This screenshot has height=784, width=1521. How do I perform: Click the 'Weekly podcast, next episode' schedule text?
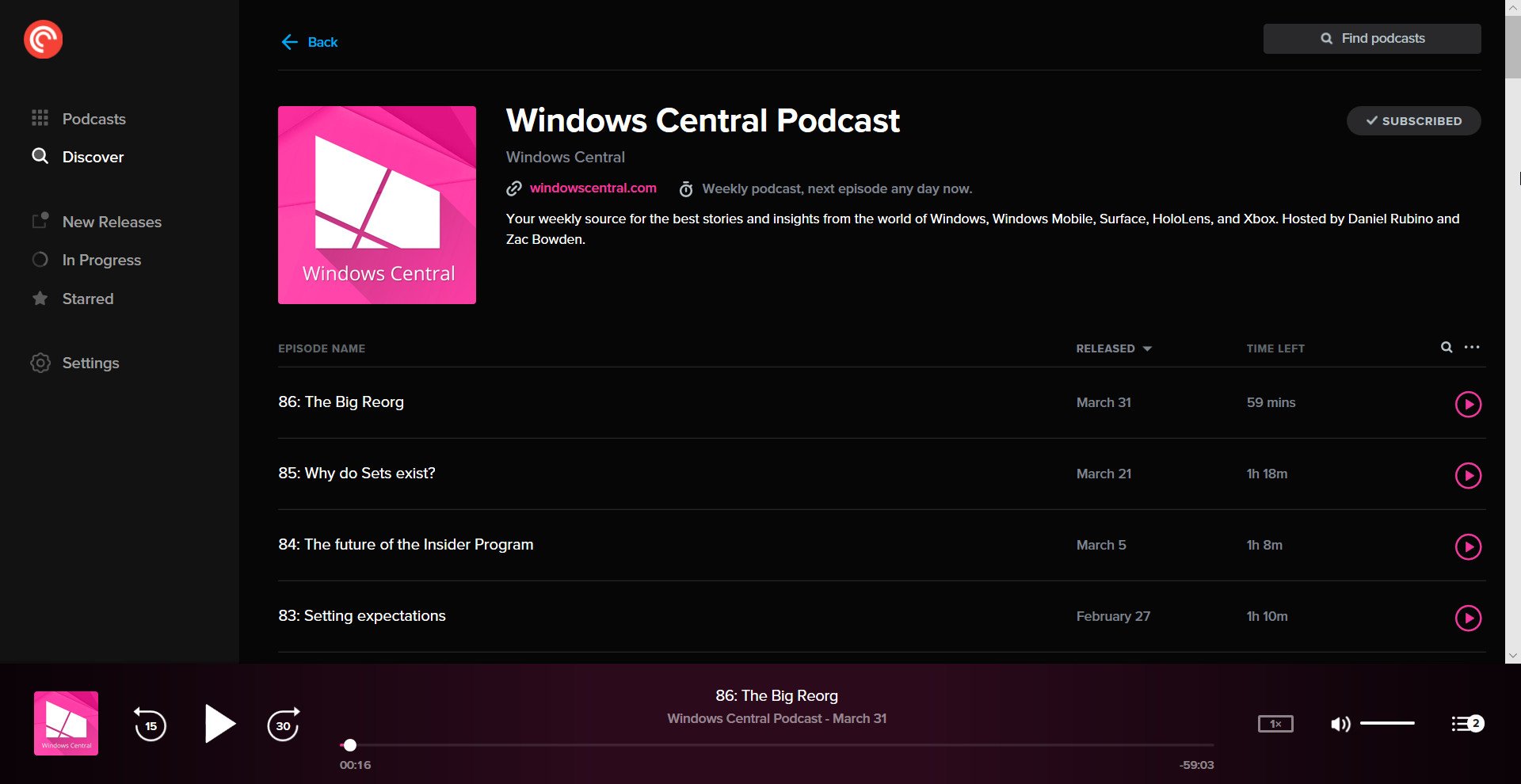(x=837, y=188)
